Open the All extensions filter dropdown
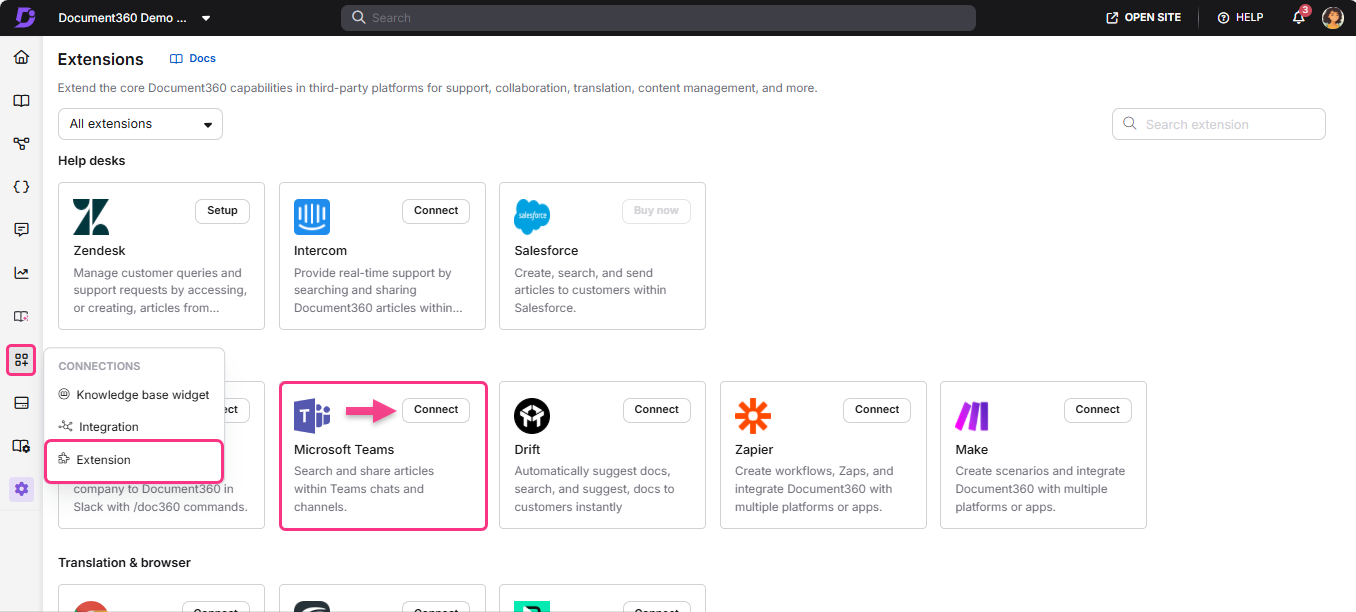The width and height of the screenshot is (1356, 612). [x=139, y=123]
